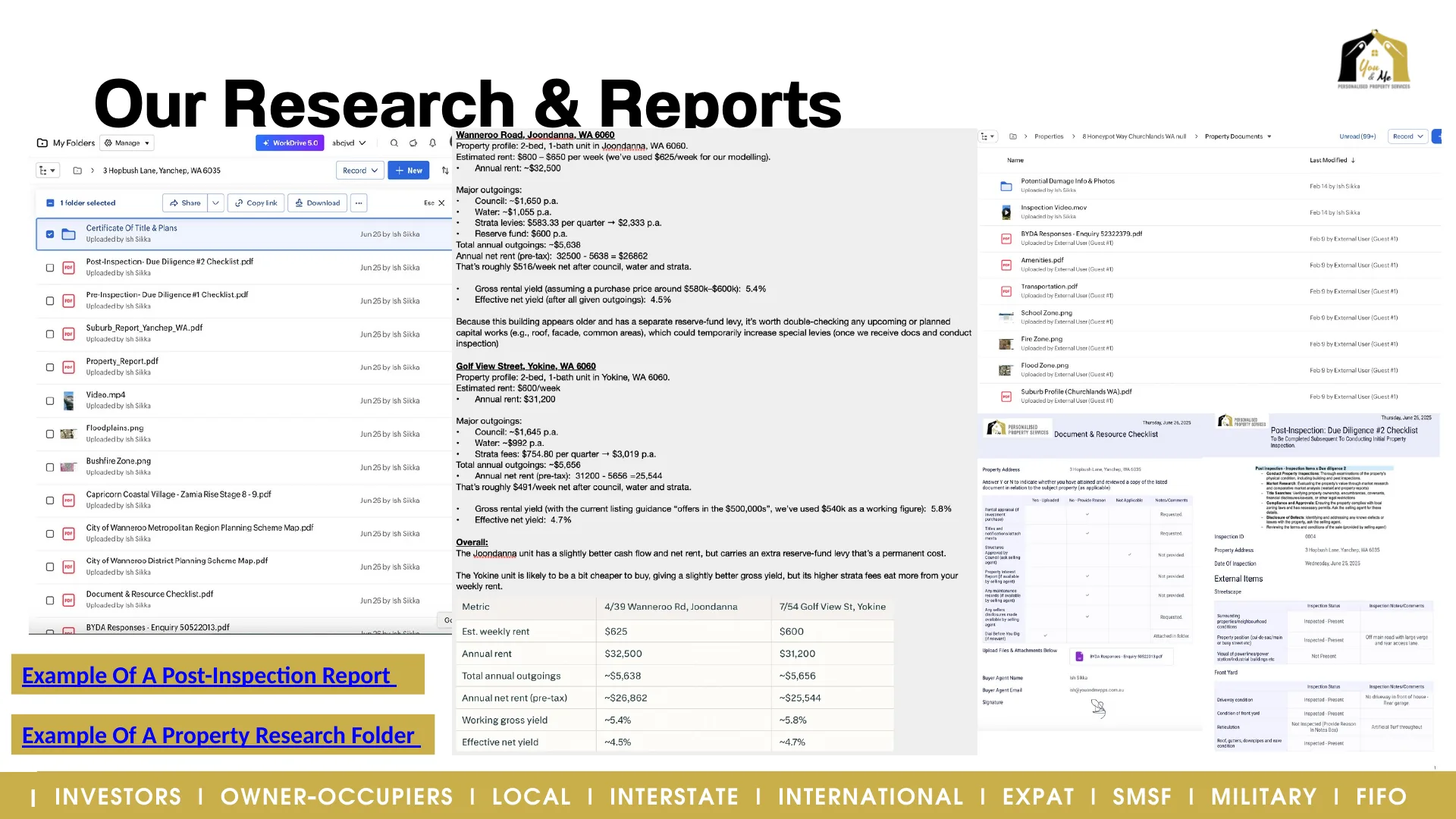Click Potential Damage Info & Photos folder icon

1006,186
